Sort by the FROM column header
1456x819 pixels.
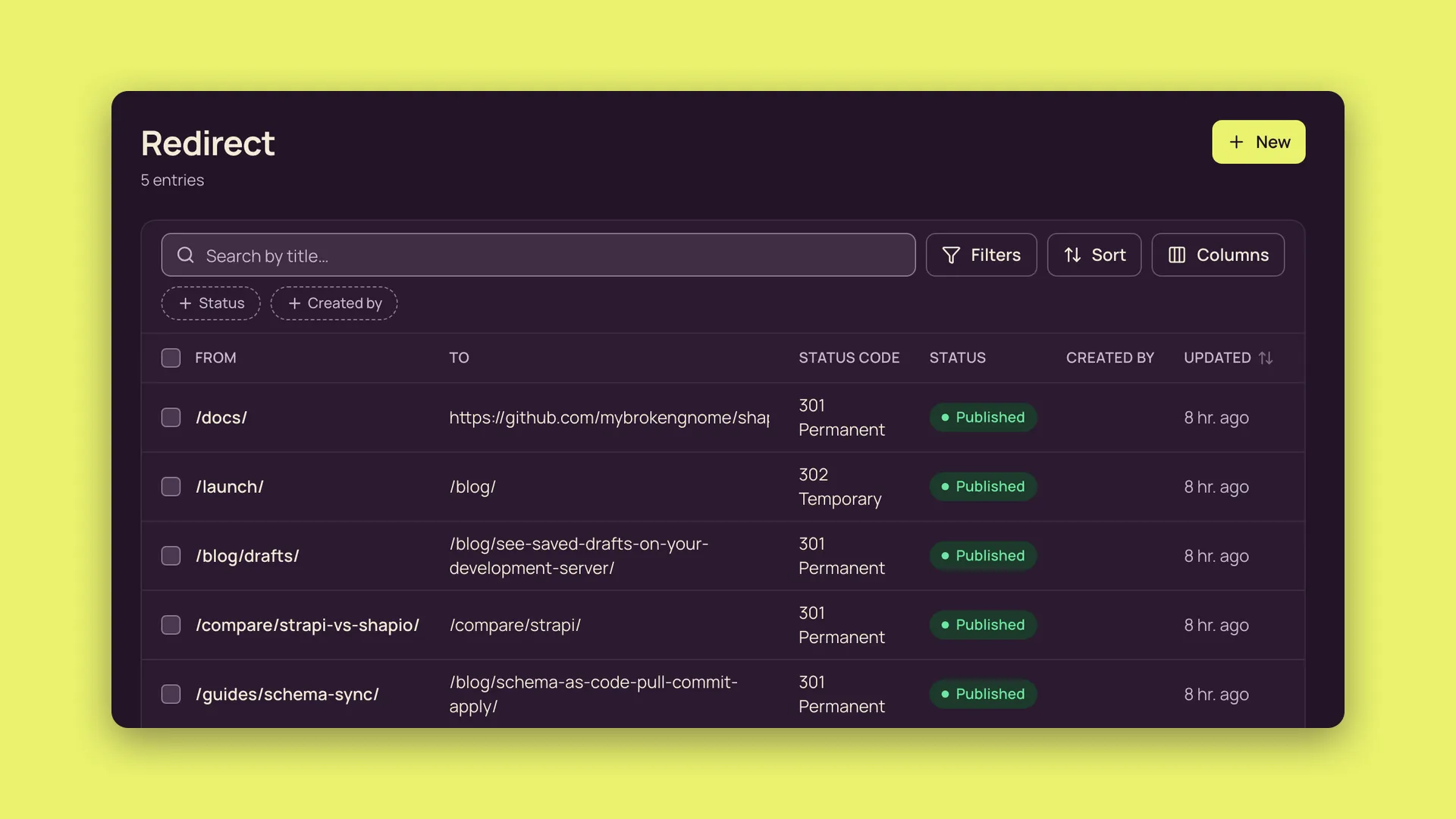[x=215, y=358]
